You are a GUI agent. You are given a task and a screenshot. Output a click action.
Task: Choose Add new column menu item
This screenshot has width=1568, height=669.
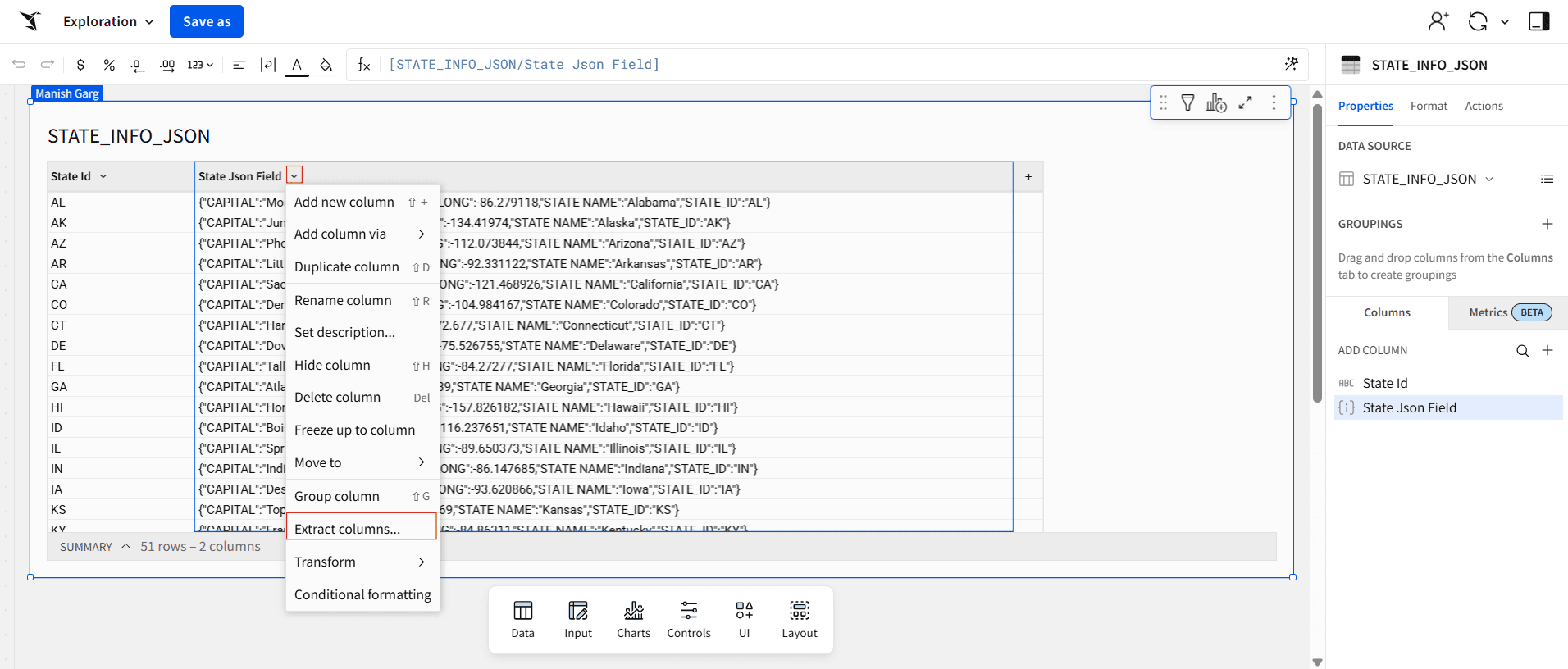(x=362, y=202)
